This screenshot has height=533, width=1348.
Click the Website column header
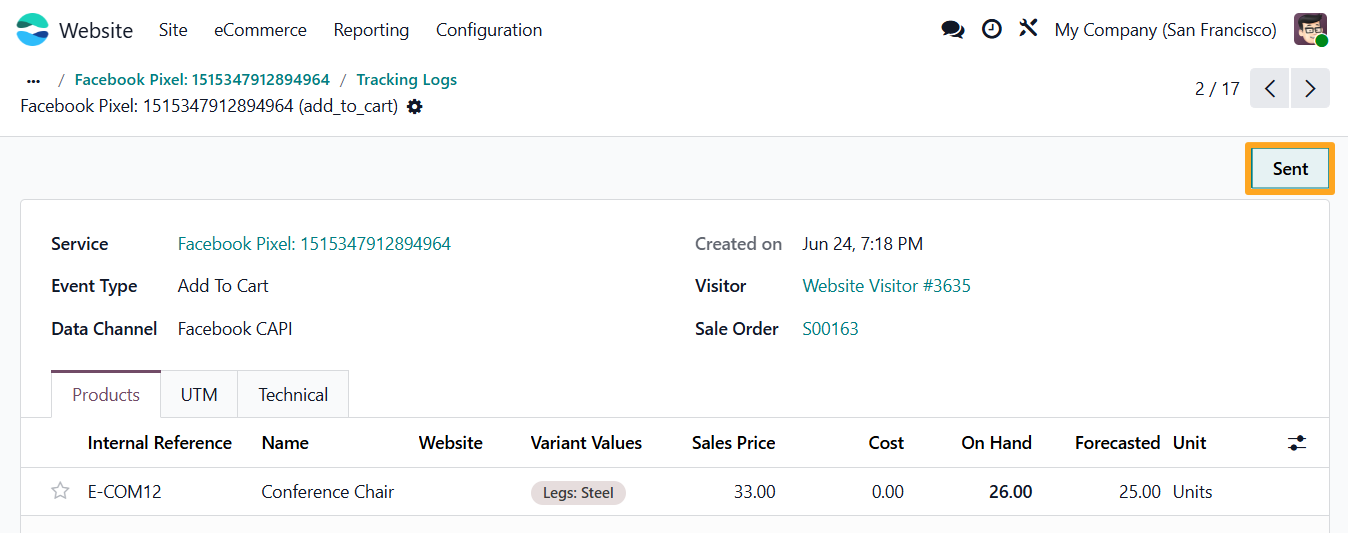pyautogui.click(x=450, y=443)
